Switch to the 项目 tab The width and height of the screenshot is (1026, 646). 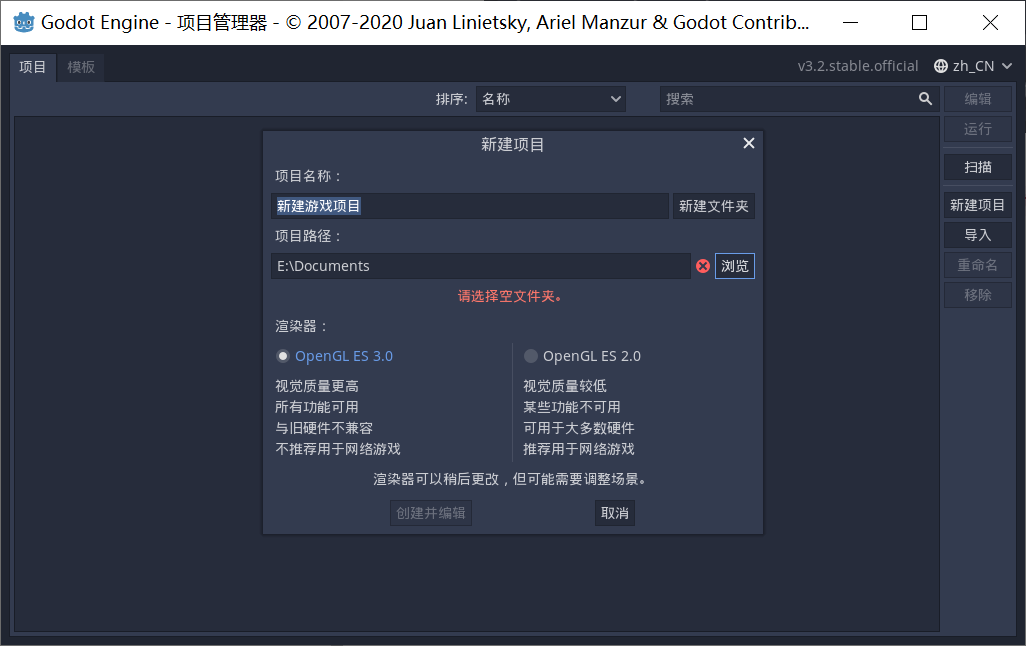33,67
